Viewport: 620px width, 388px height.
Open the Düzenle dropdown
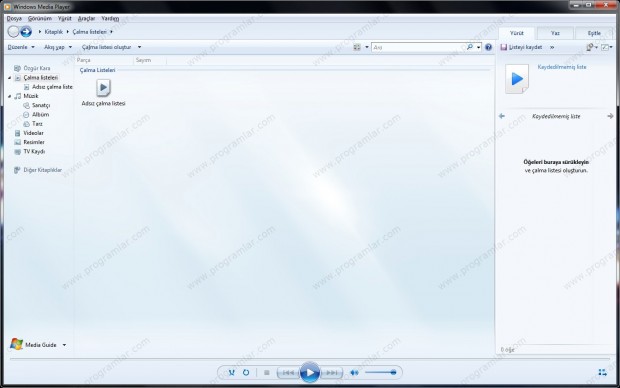21,47
